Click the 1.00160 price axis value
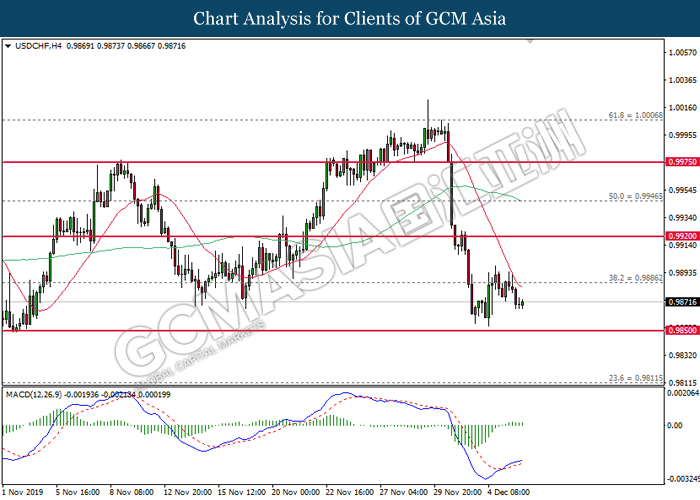This screenshot has height=500, width=700. [683, 108]
